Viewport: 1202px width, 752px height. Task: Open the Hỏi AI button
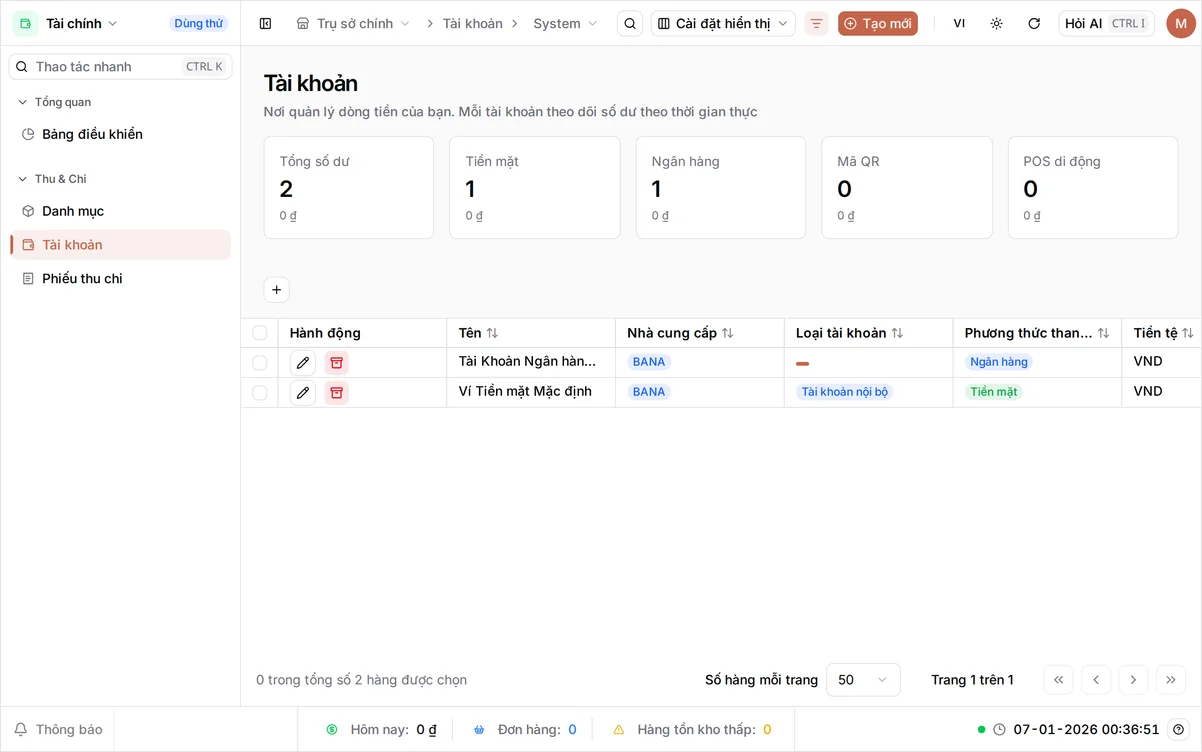pyautogui.click(x=1107, y=23)
